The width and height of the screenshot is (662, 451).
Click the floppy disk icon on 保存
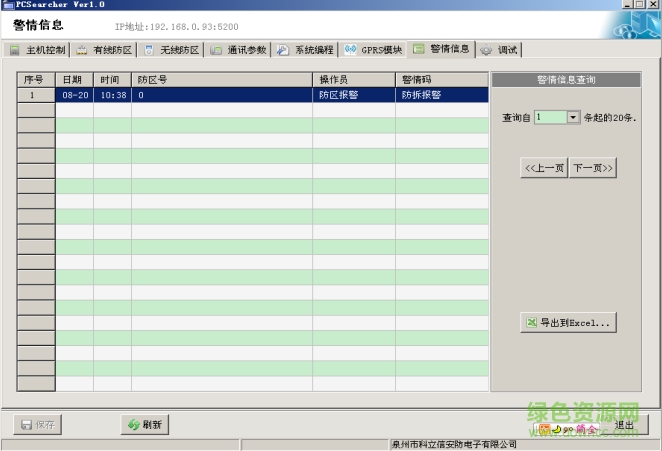point(26,425)
